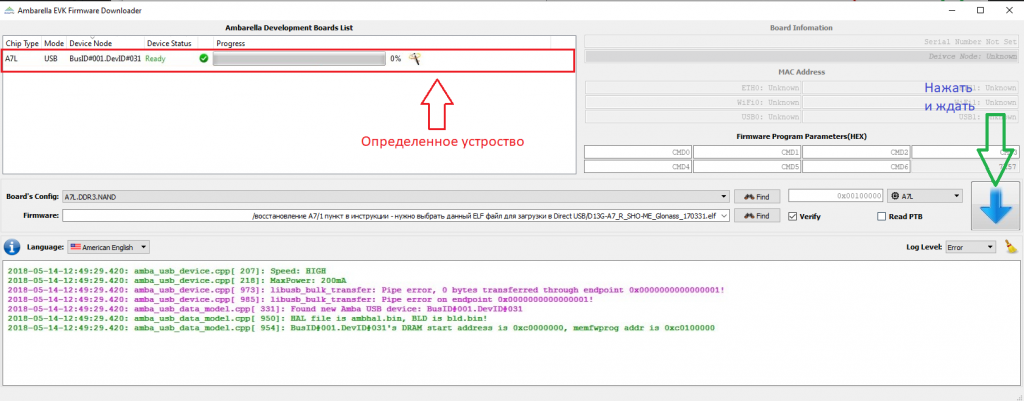Open the Board's Config A7L.DDR3.NAND dropdown
Image resolution: width=1024 pixels, height=401 pixels.
point(723,196)
